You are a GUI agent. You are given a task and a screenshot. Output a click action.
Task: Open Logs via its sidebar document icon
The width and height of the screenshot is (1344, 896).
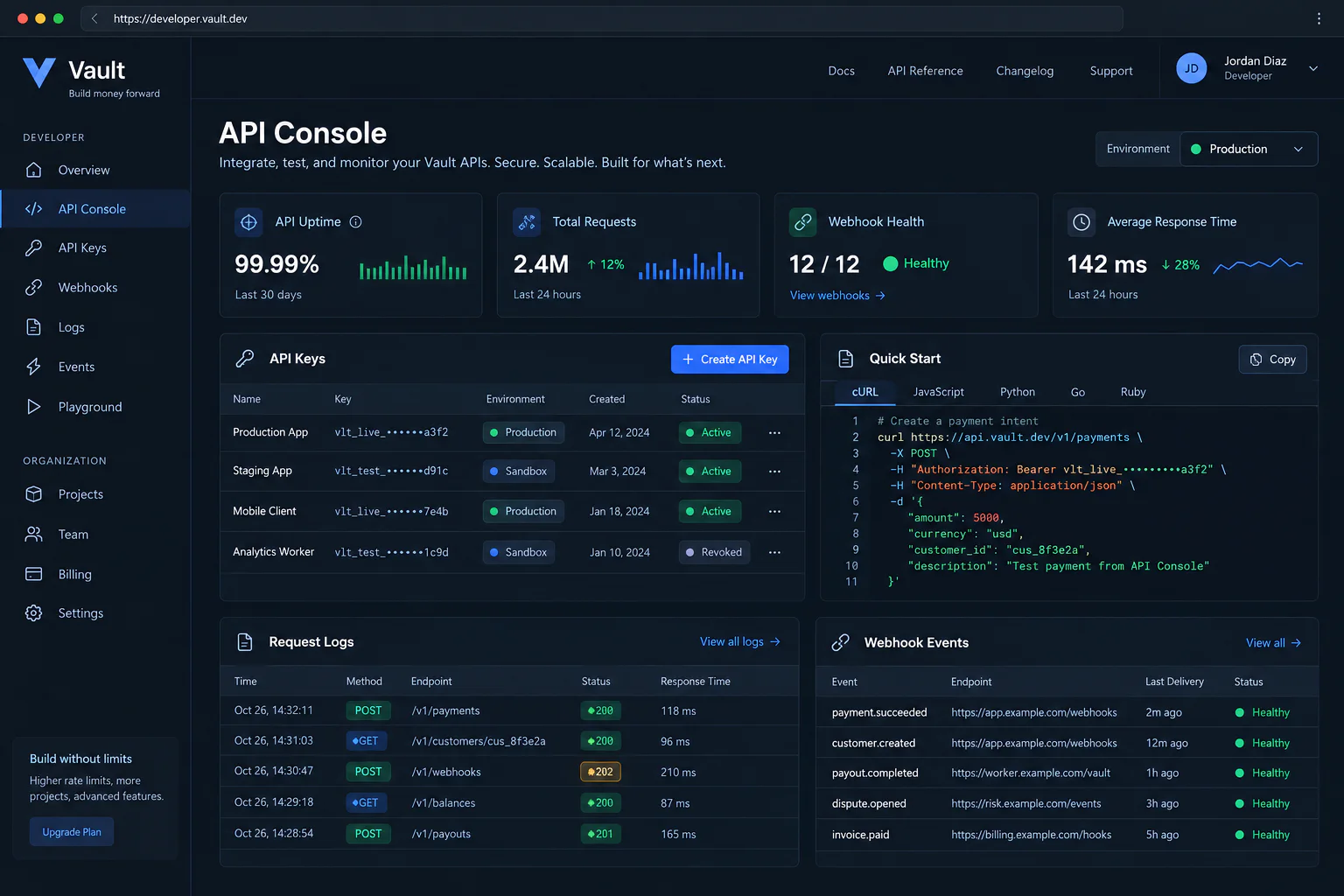[x=34, y=327]
